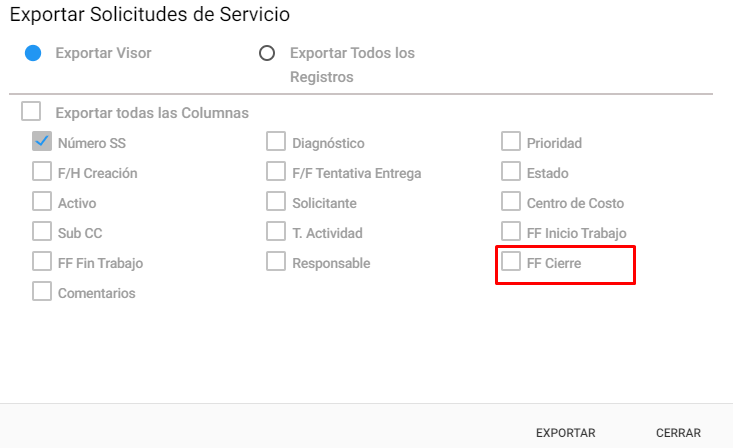Tick the Comentarios checkbox
Image resolution: width=733 pixels, height=448 pixels.
[x=42, y=291]
